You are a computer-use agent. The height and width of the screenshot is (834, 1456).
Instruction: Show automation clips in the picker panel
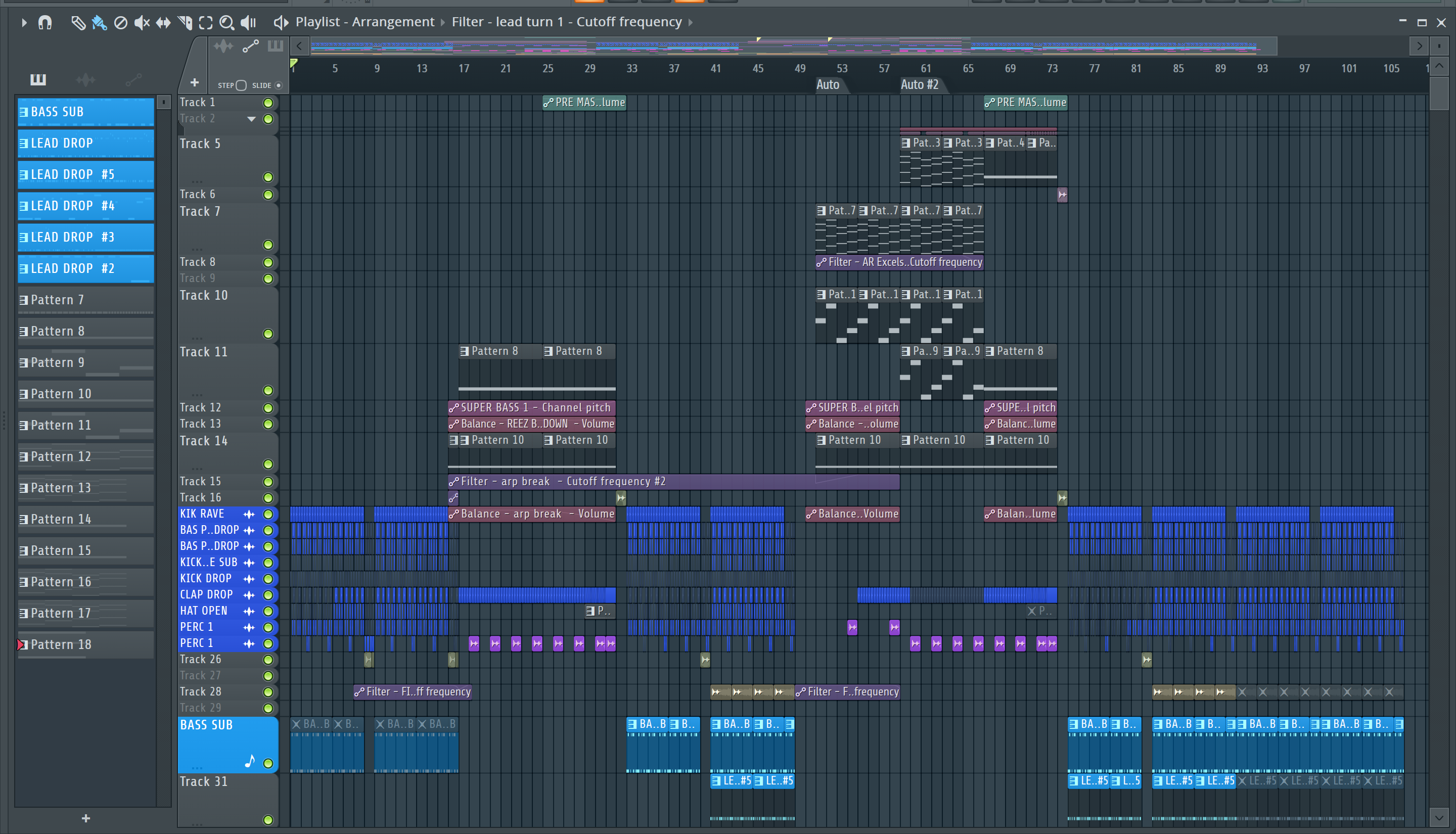(x=133, y=79)
